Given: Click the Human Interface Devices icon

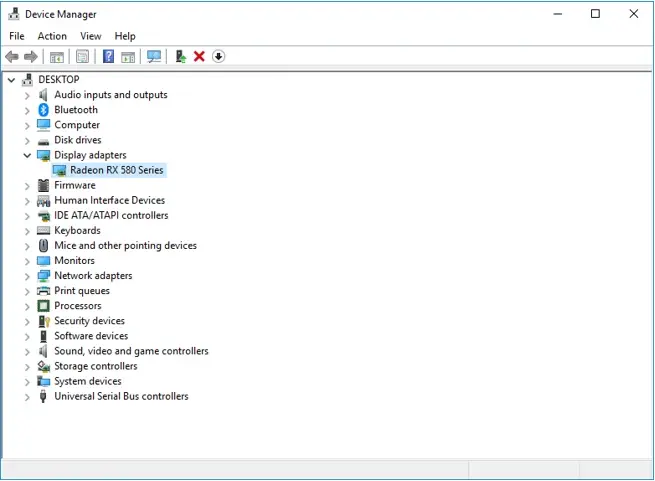Looking at the screenshot, I should pyautogui.click(x=43, y=201).
